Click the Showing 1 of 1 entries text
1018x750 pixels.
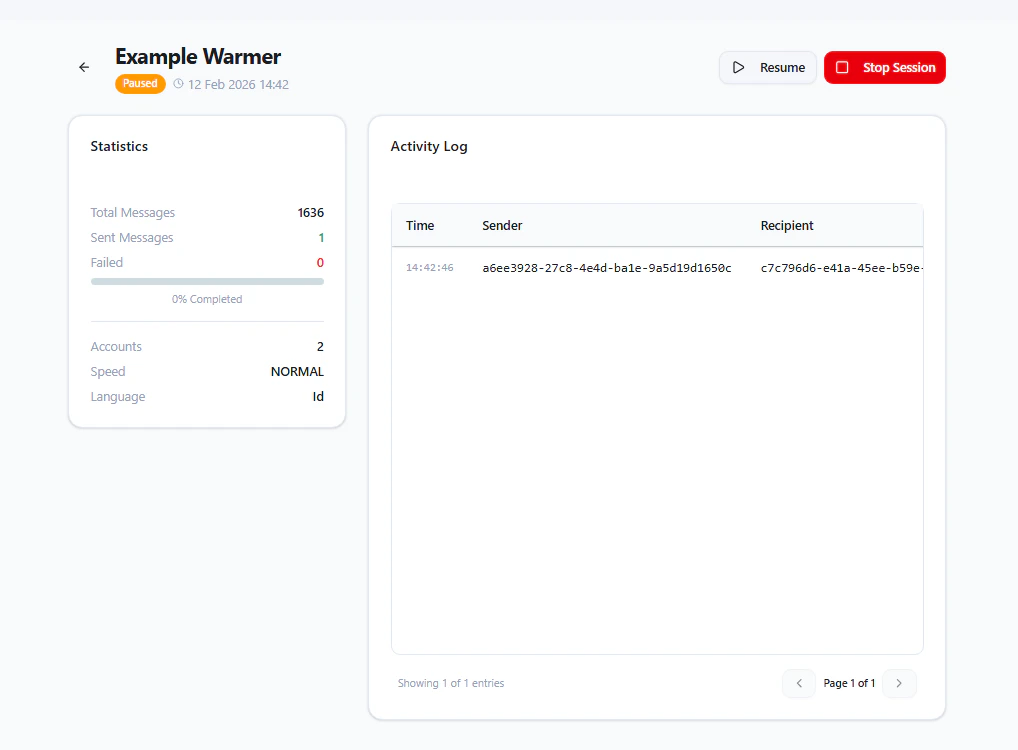(x=451, y=683)
